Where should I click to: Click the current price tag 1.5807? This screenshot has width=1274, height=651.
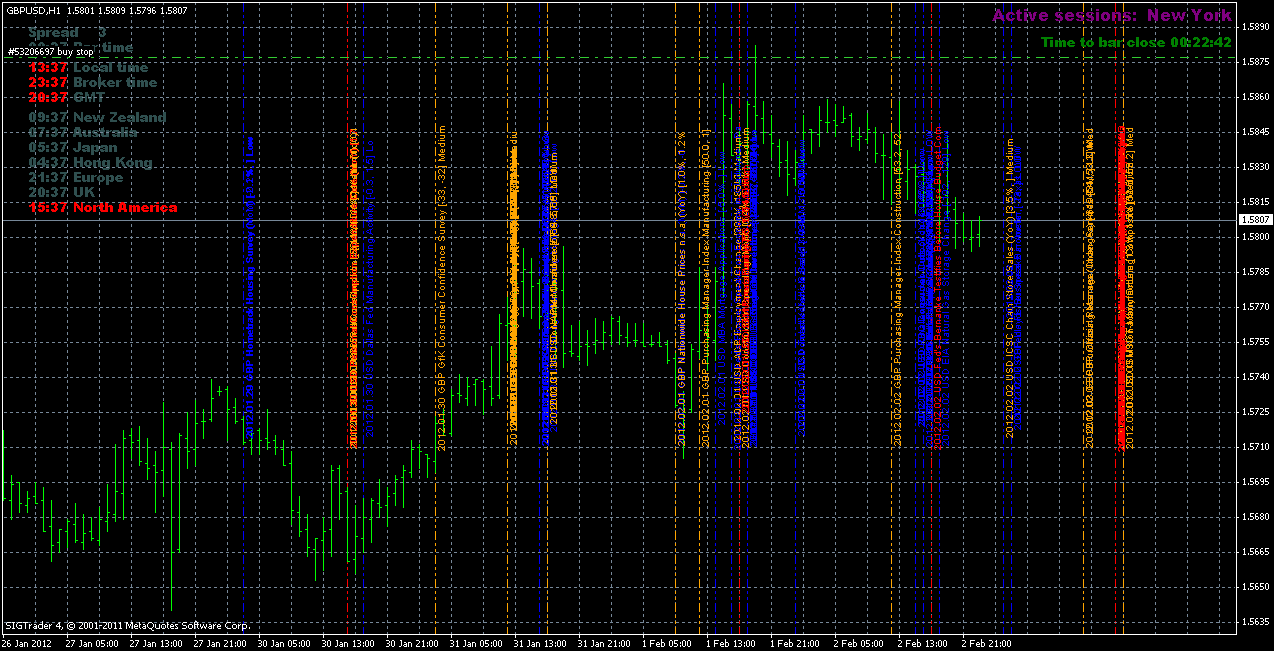pos(1255,219)
